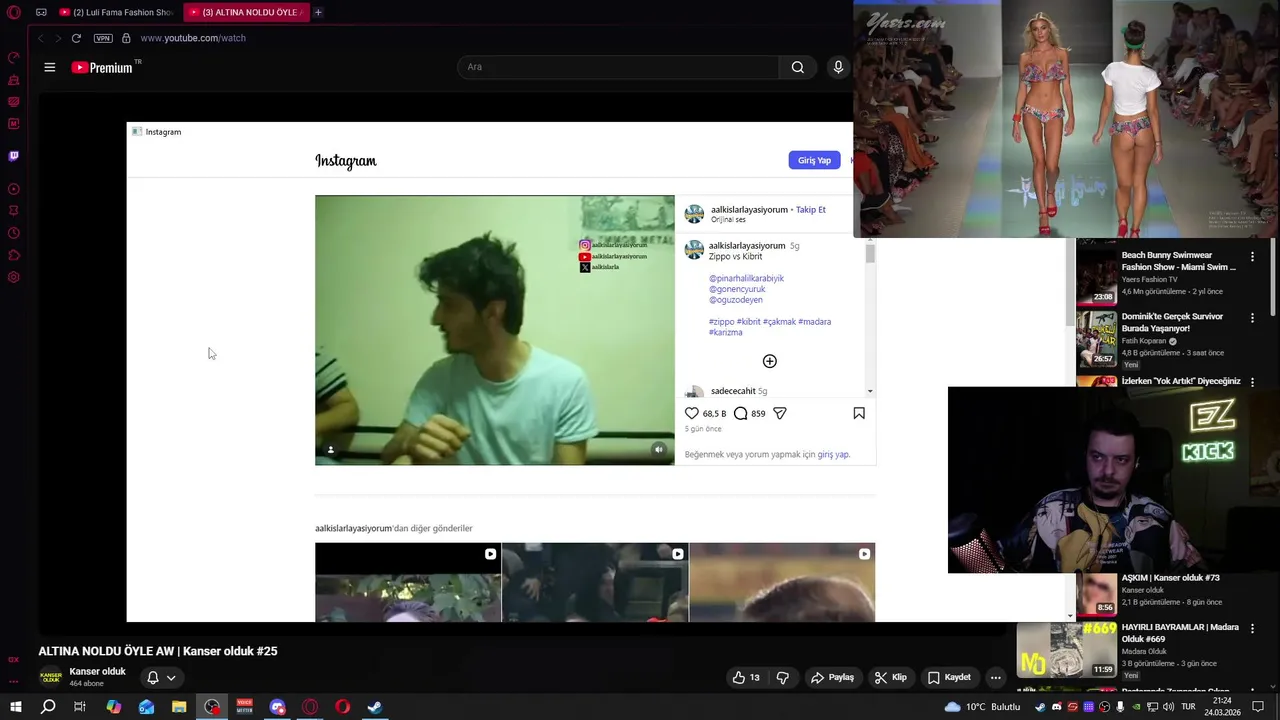Open File Explorer from the taskbar
Screen dimensions: 1280x720
(179, 707)
